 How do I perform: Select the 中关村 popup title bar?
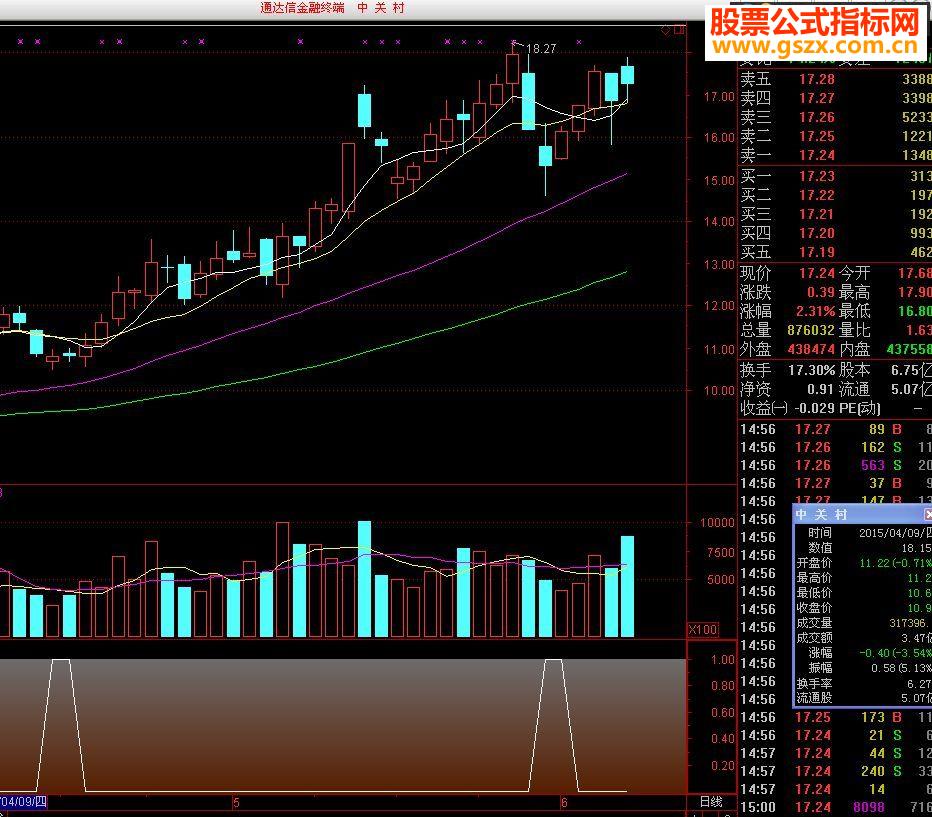(x=862, y=514)
